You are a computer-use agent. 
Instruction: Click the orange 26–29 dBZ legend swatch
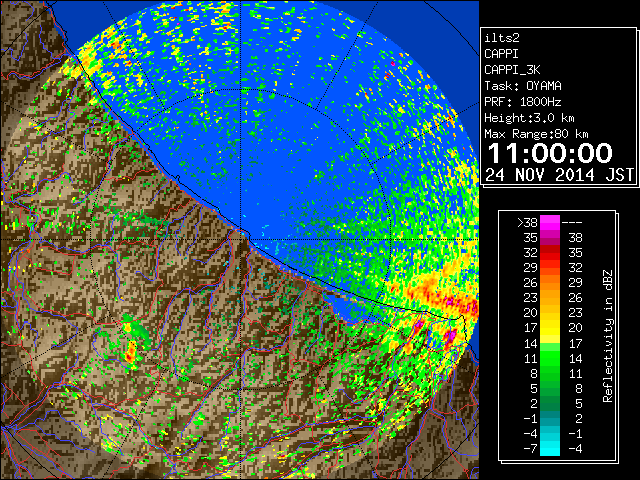click(550, 282)
